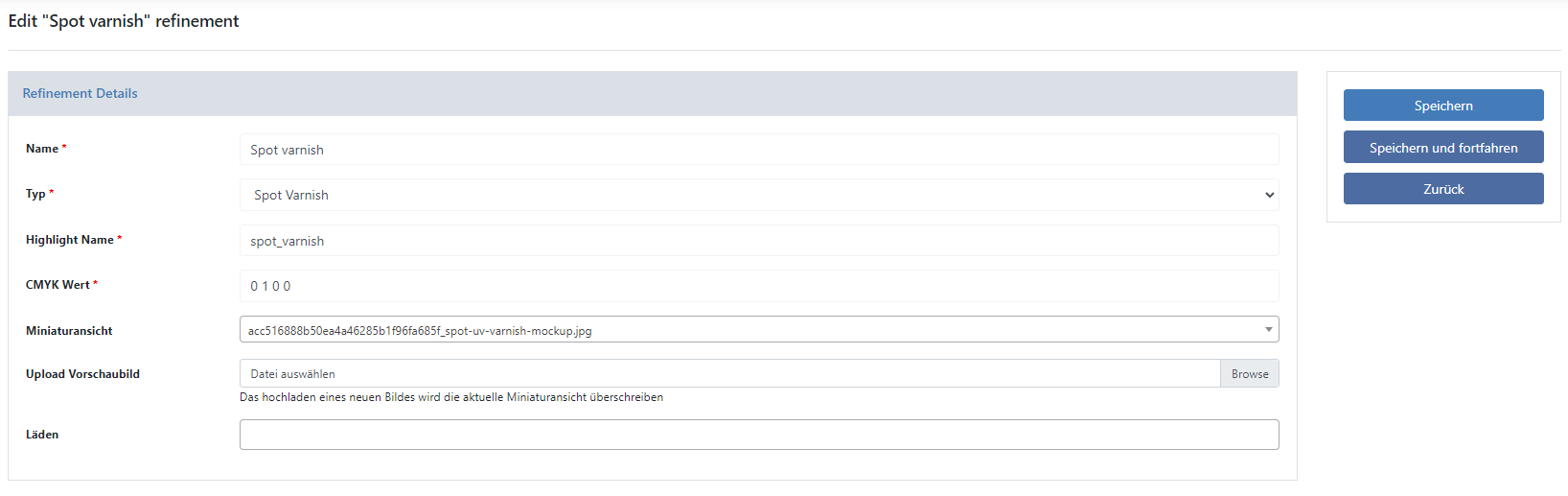Browse for a preview image file
Image resolution: width=1568 pixels, height=496 pixels.
1250,374
